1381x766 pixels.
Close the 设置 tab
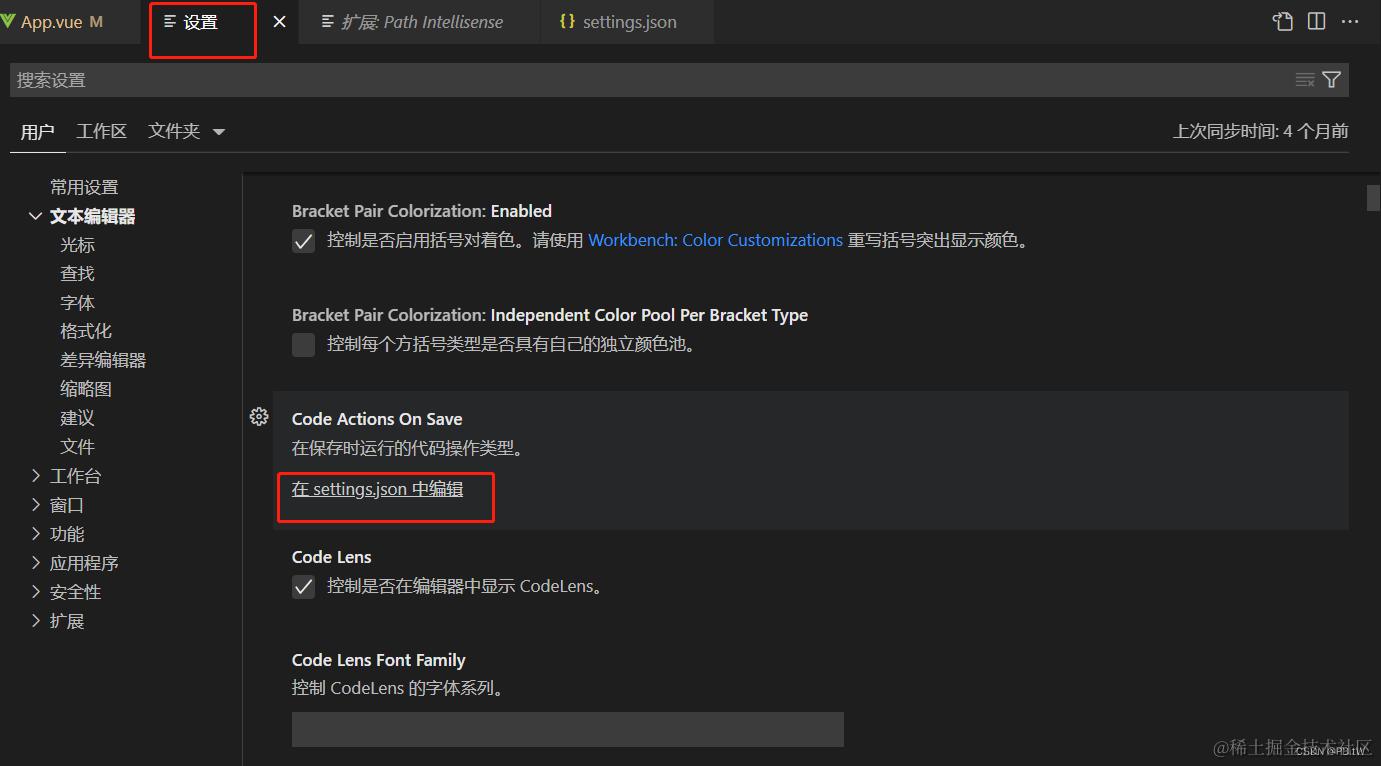(x=280, y=21)
